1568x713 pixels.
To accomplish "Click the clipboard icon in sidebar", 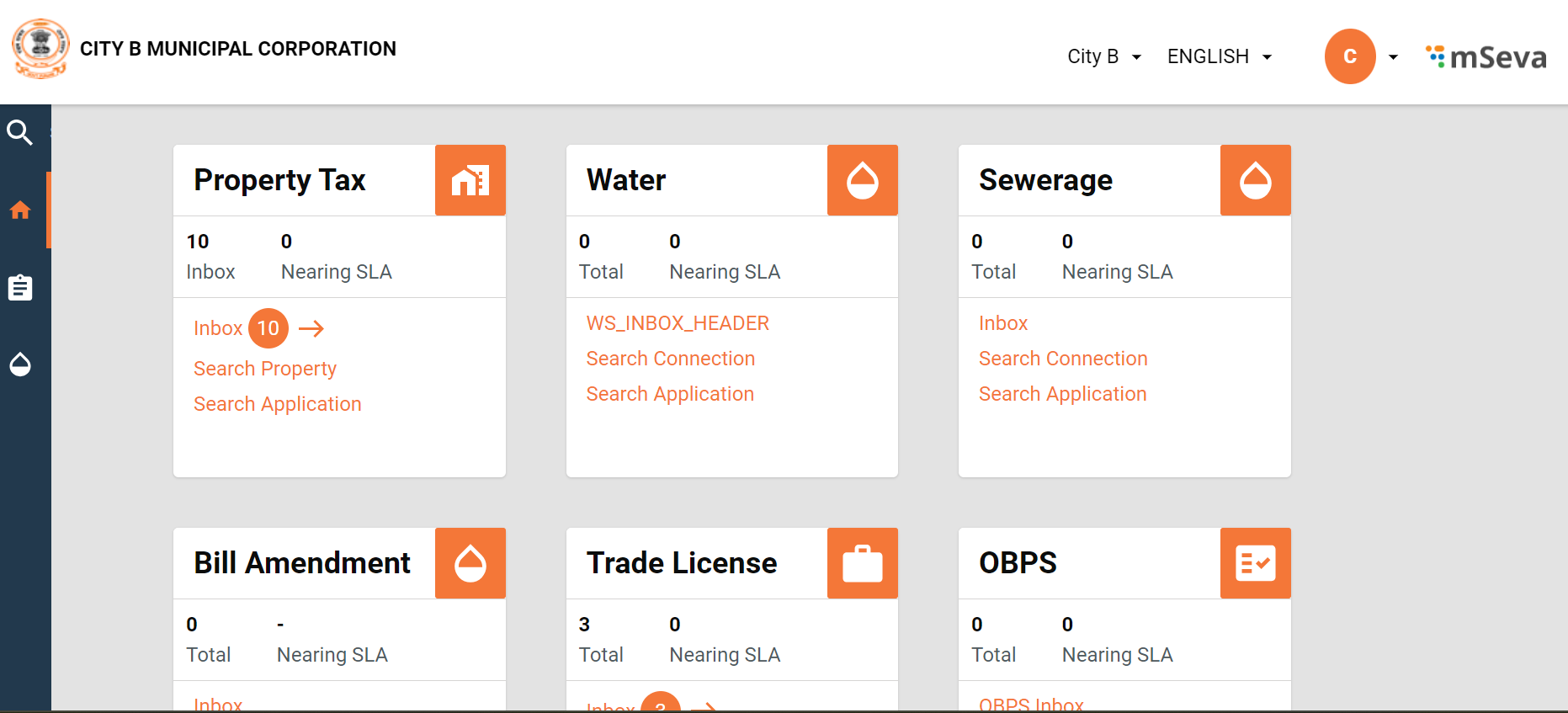I will pyautogui.click(x=20, y=288).
